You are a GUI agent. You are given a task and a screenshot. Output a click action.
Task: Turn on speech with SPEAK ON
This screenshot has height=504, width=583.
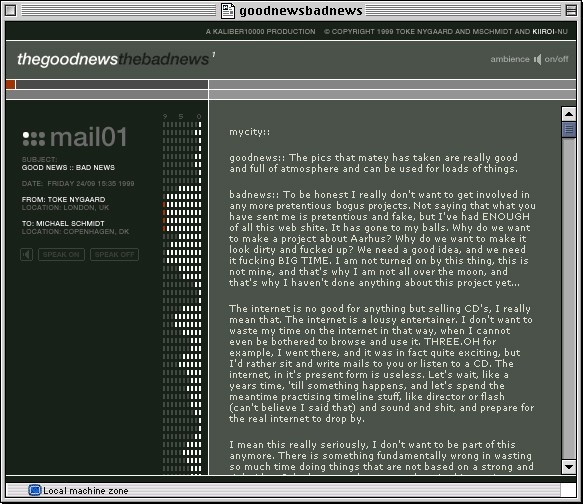click(x=61, y=255)
